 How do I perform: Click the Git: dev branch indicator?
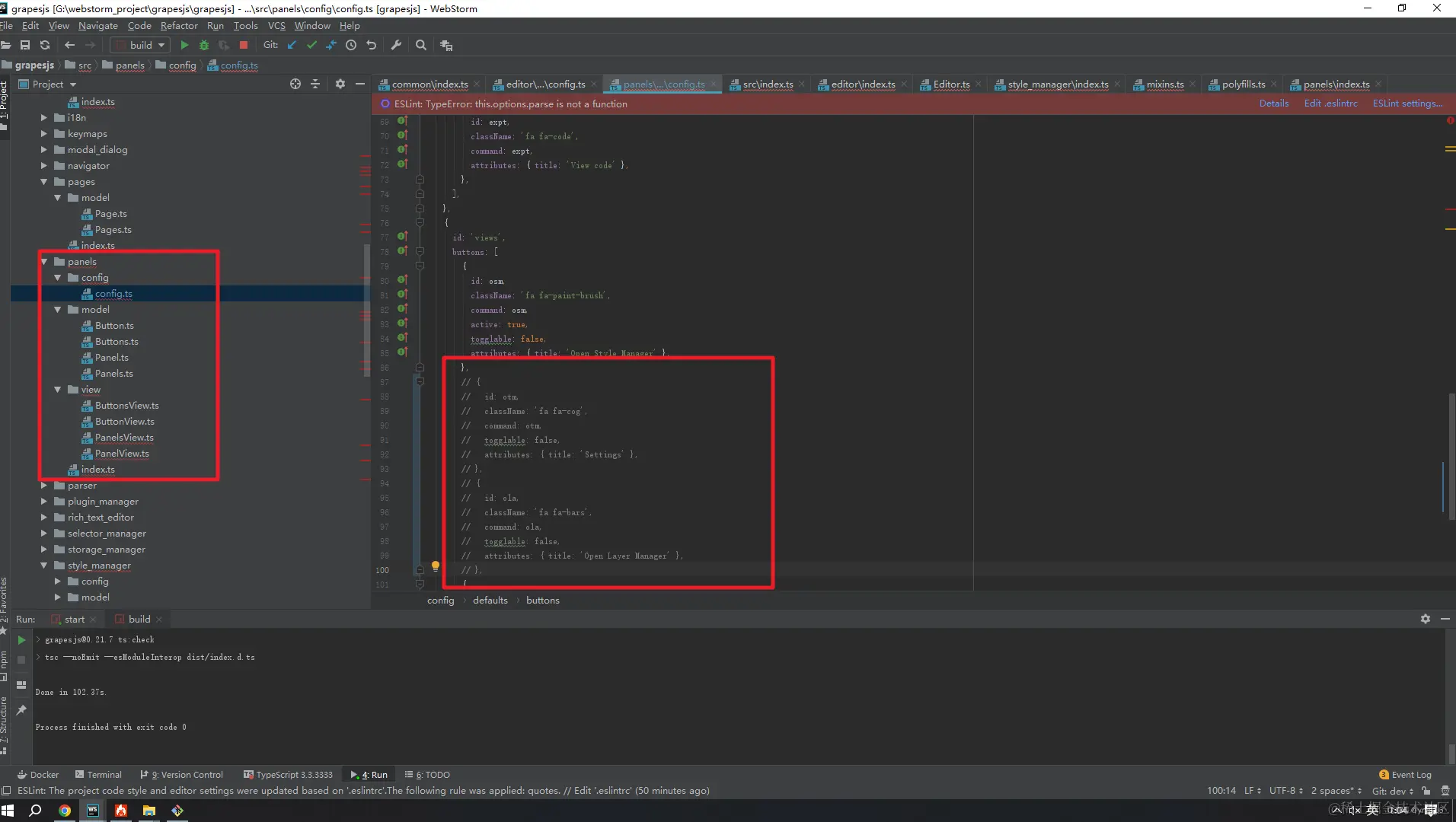[x=1392, y=791]
